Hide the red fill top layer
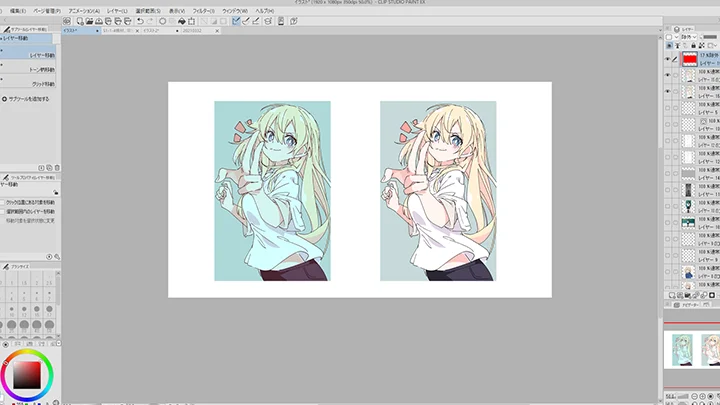Image resolution: width=720 pixels, height=405 pixels. coord(668,59)
